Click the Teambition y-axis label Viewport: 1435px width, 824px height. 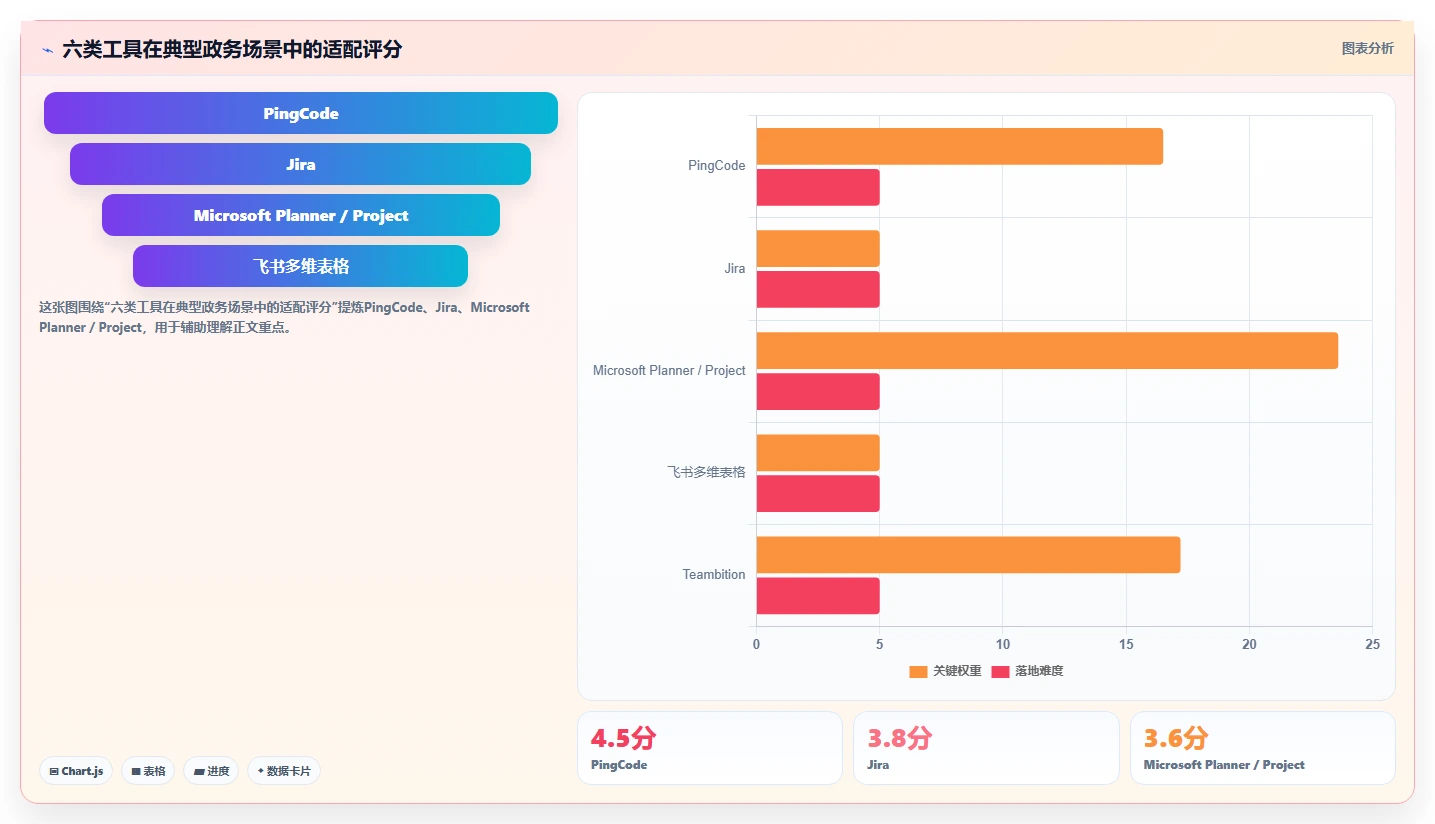(714, 575)
